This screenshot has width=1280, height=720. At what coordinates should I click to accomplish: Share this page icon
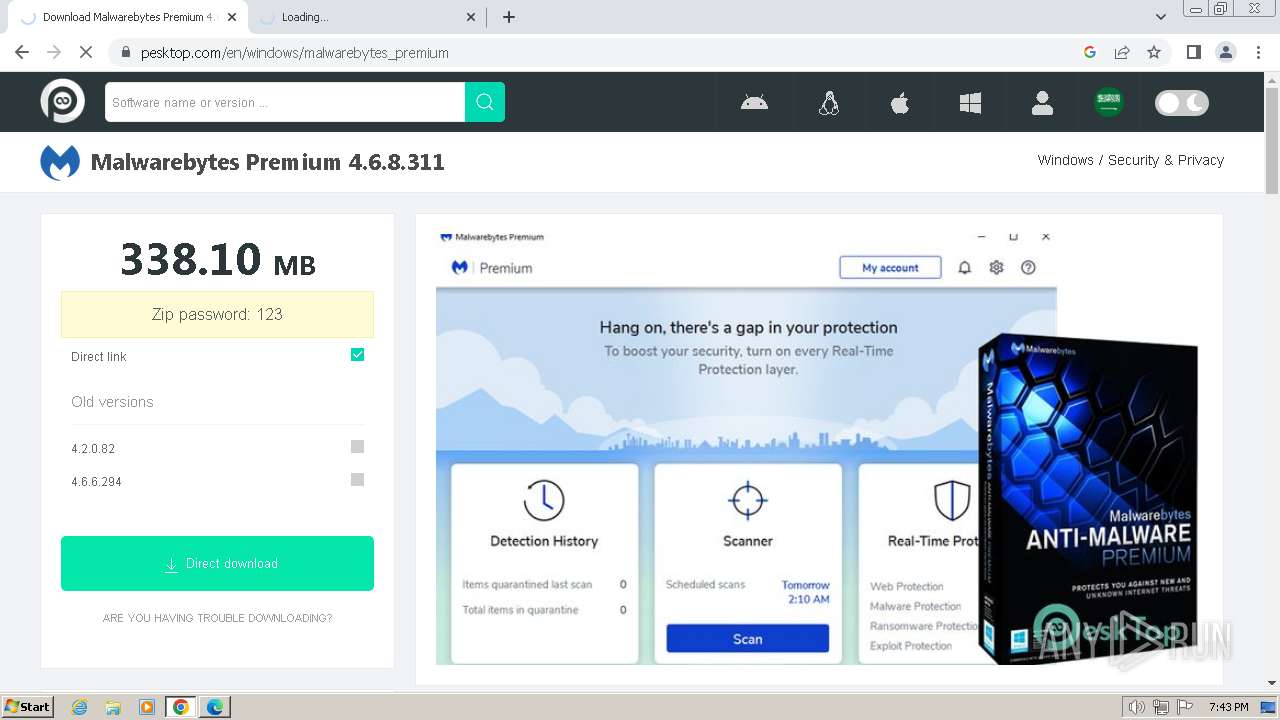[x=1122, y=52]
